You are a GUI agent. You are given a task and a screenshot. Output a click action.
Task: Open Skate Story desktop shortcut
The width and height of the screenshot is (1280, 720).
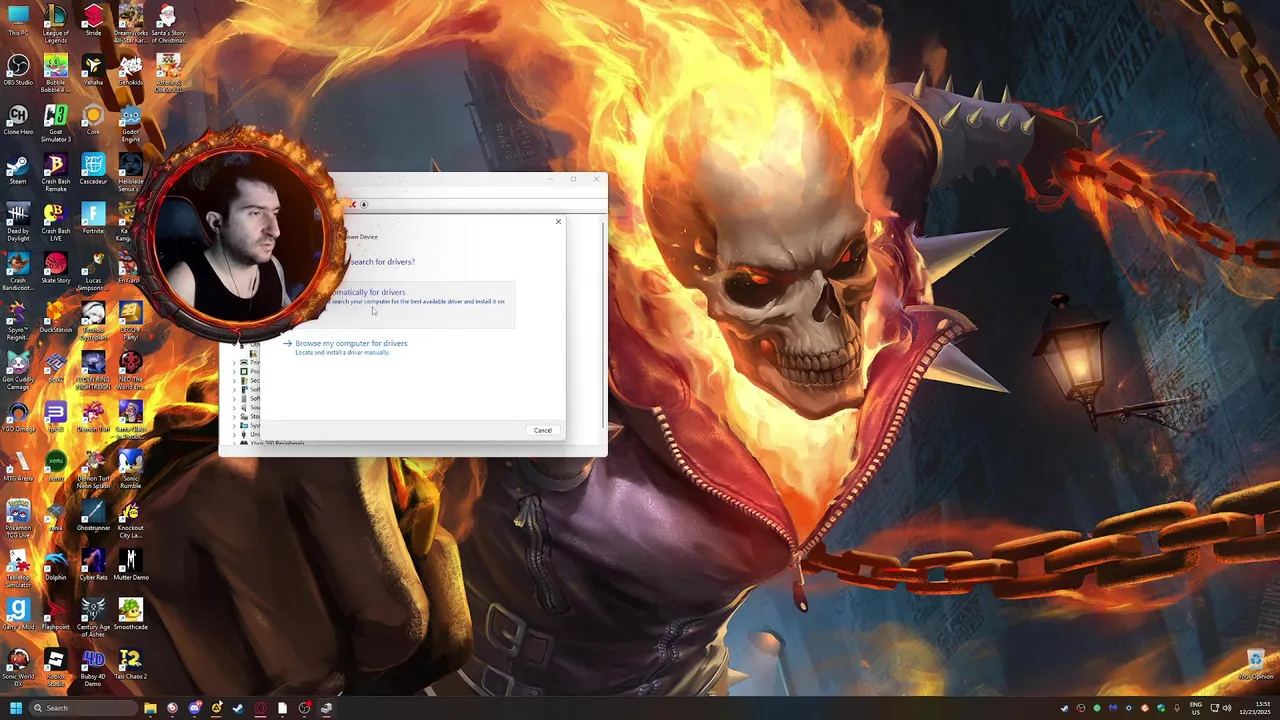click(x=56, y=268)
